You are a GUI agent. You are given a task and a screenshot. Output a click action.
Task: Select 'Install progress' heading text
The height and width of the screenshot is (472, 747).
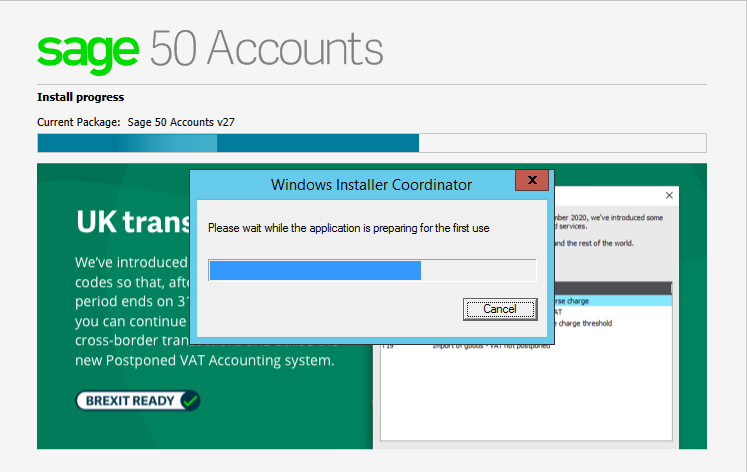point(81,97)
